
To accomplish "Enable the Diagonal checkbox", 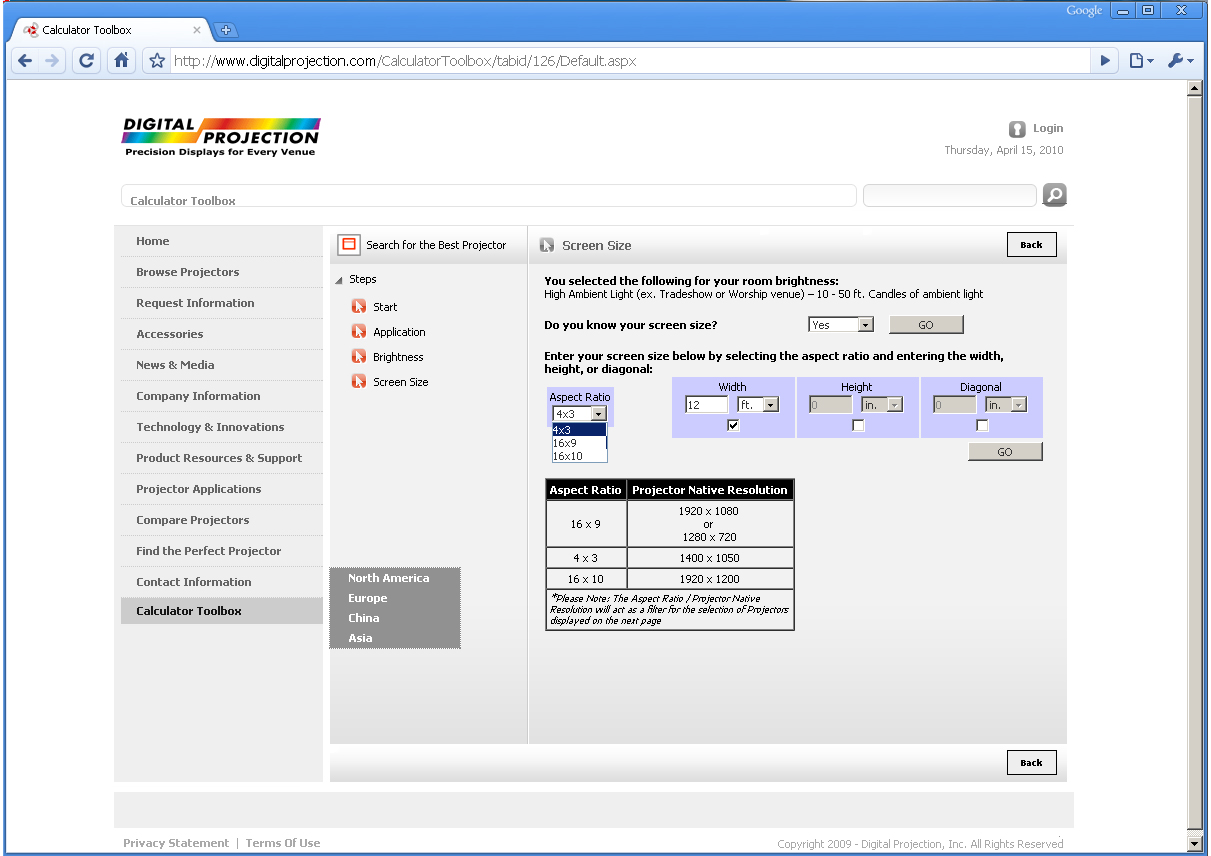I will point(982,424).
